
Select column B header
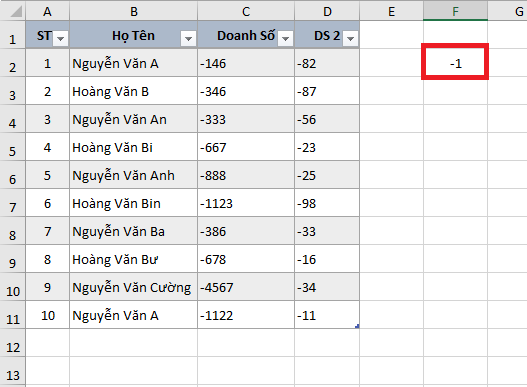(133, 11)
